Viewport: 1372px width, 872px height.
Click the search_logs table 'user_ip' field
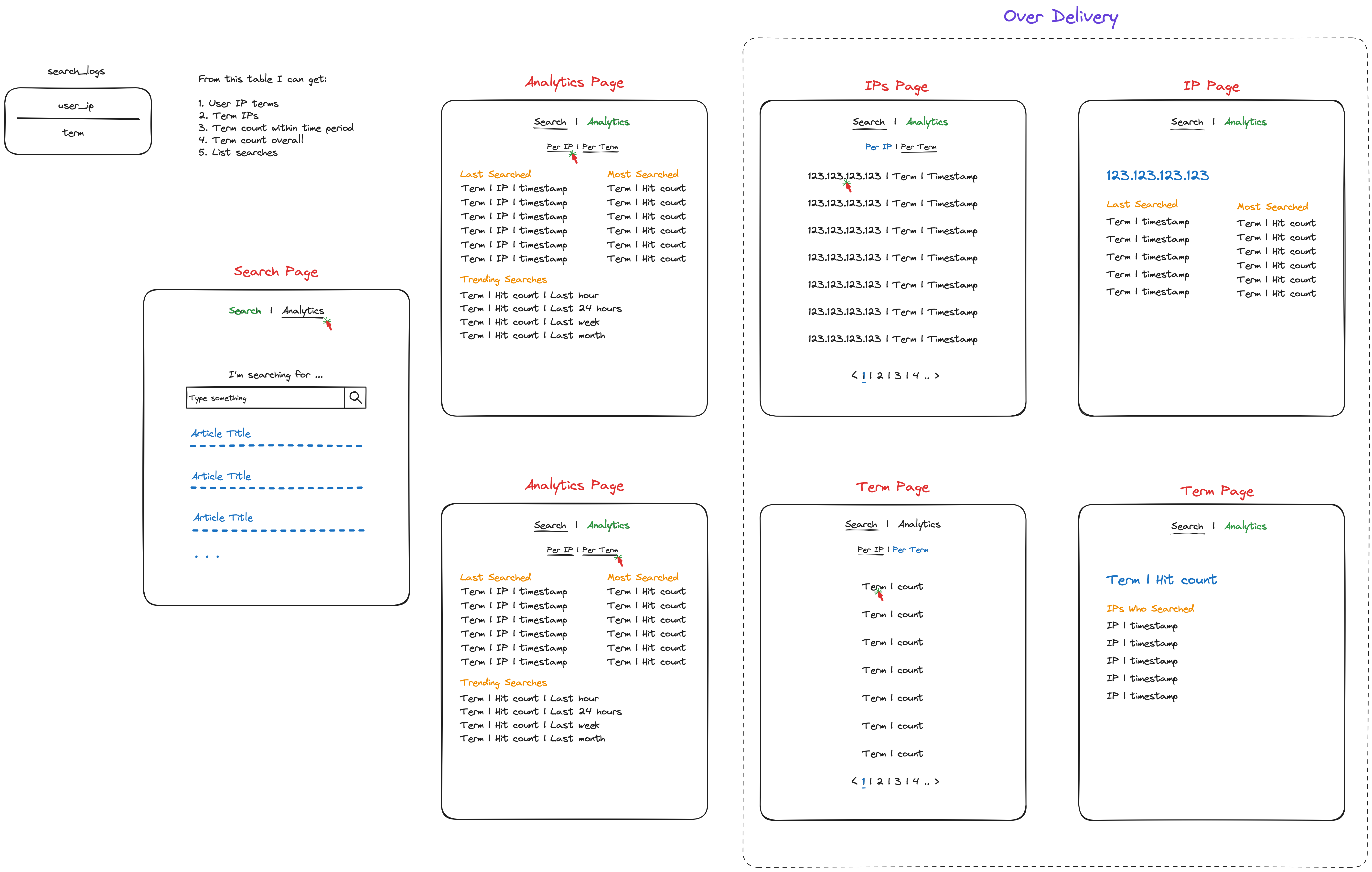click(76, 106)
